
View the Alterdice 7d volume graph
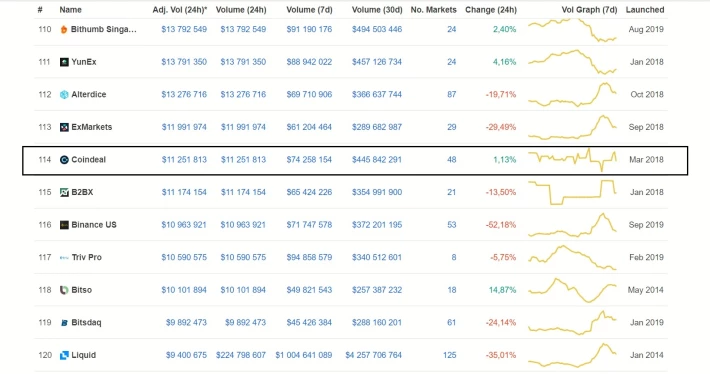coord(572,95)
